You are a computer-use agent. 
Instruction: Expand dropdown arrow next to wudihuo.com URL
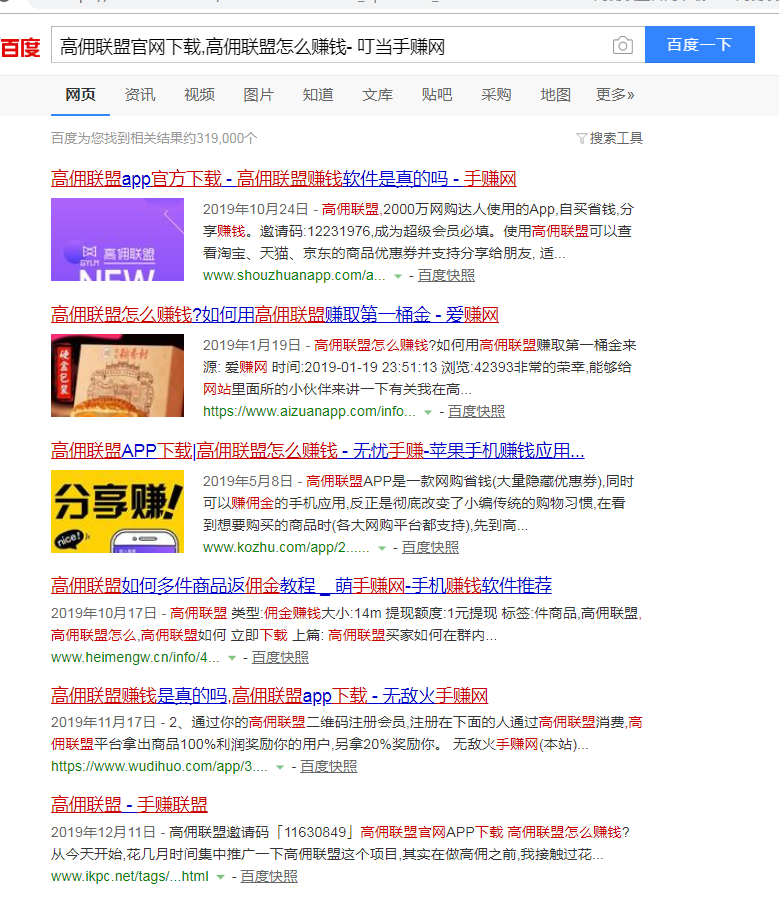[280, 767]
